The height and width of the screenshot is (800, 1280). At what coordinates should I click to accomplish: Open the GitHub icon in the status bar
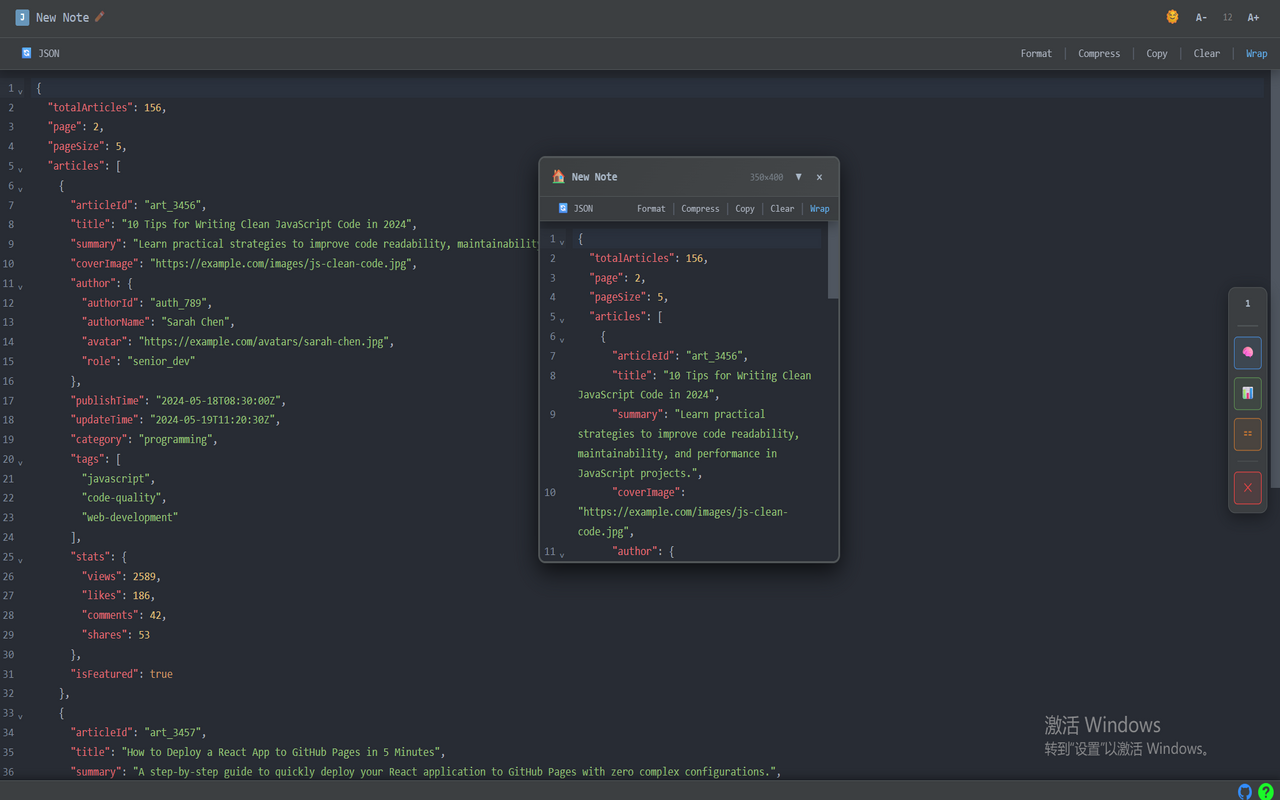click(x=1245, y=791)
